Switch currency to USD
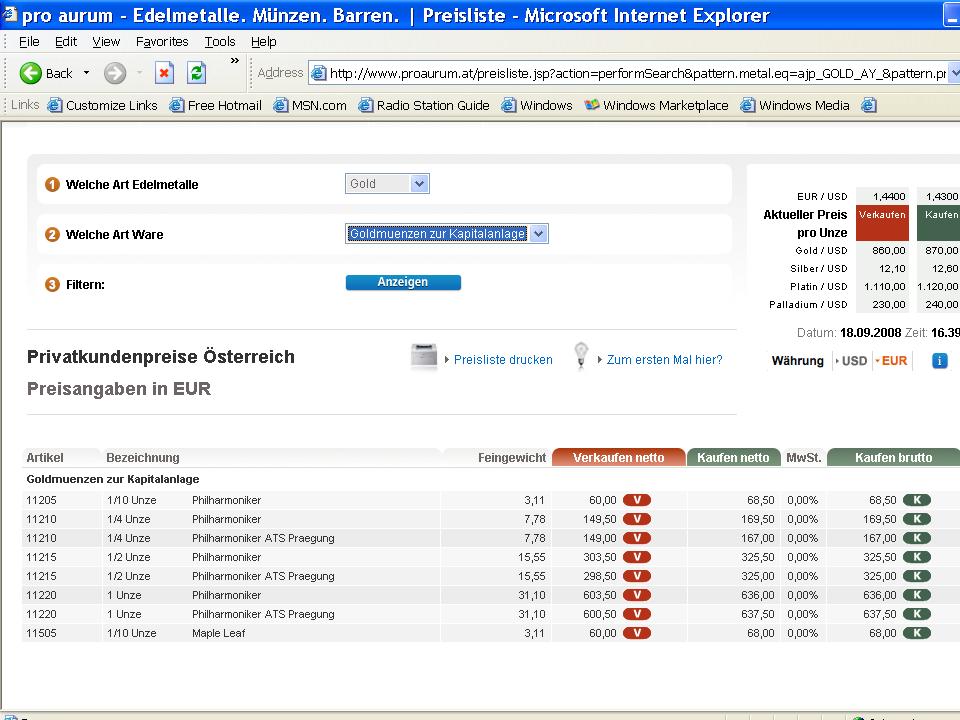Screen dimensions: 960x720 tap(853, 361)
